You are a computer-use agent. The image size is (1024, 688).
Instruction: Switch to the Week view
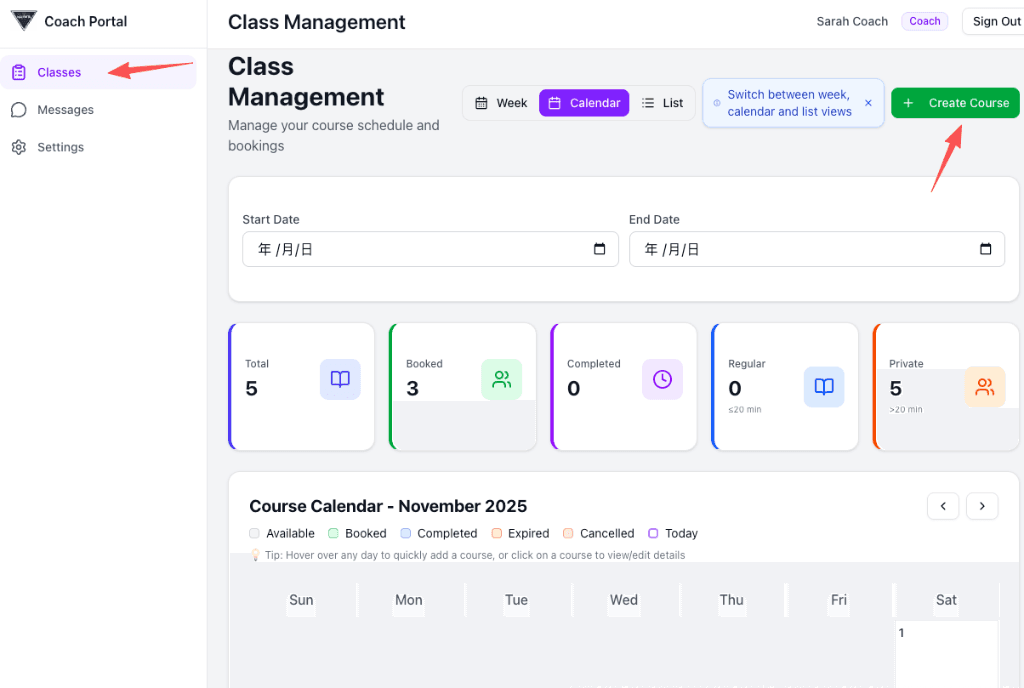(x=501, y=103)
